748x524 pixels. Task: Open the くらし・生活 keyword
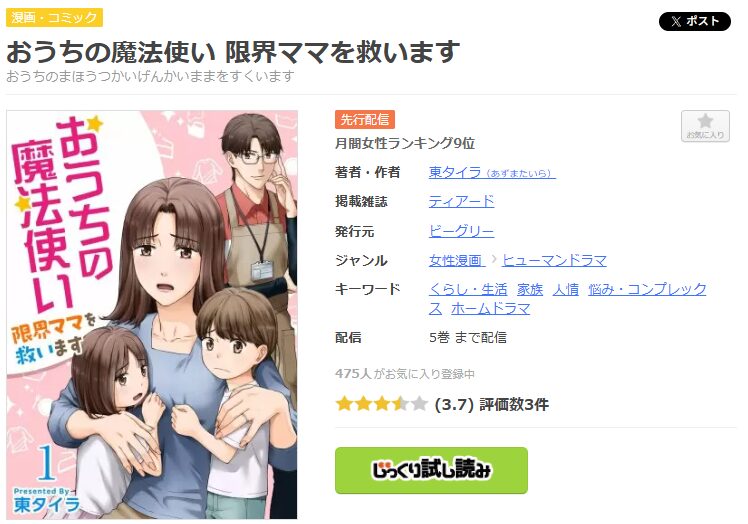coord(468,289)
